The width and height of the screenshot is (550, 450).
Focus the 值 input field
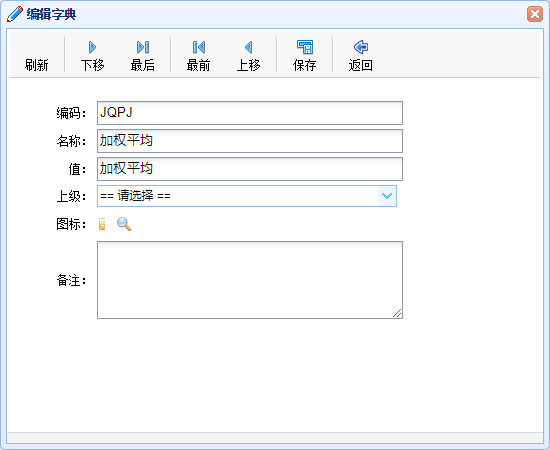250,169
